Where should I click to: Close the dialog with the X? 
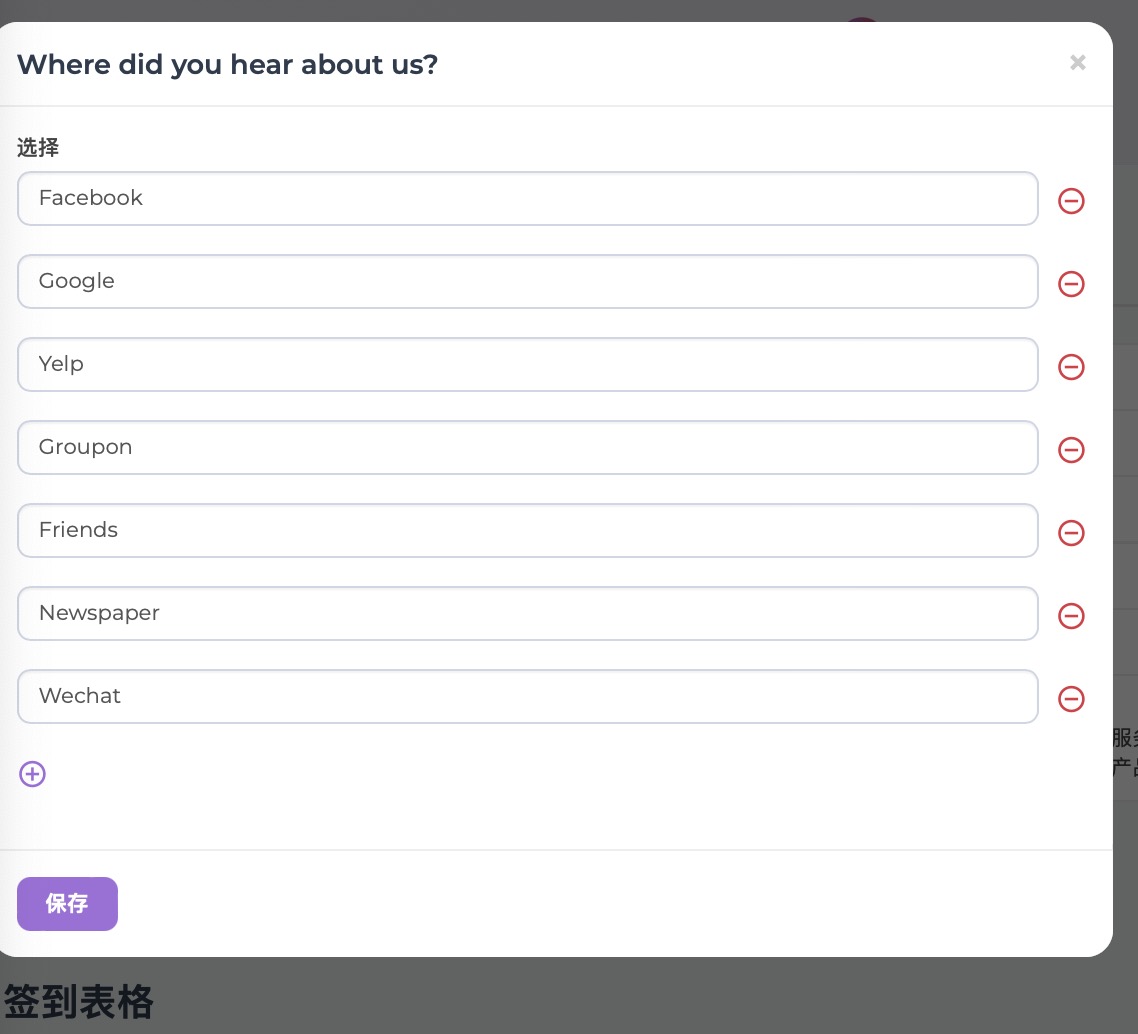[1077, 63]
